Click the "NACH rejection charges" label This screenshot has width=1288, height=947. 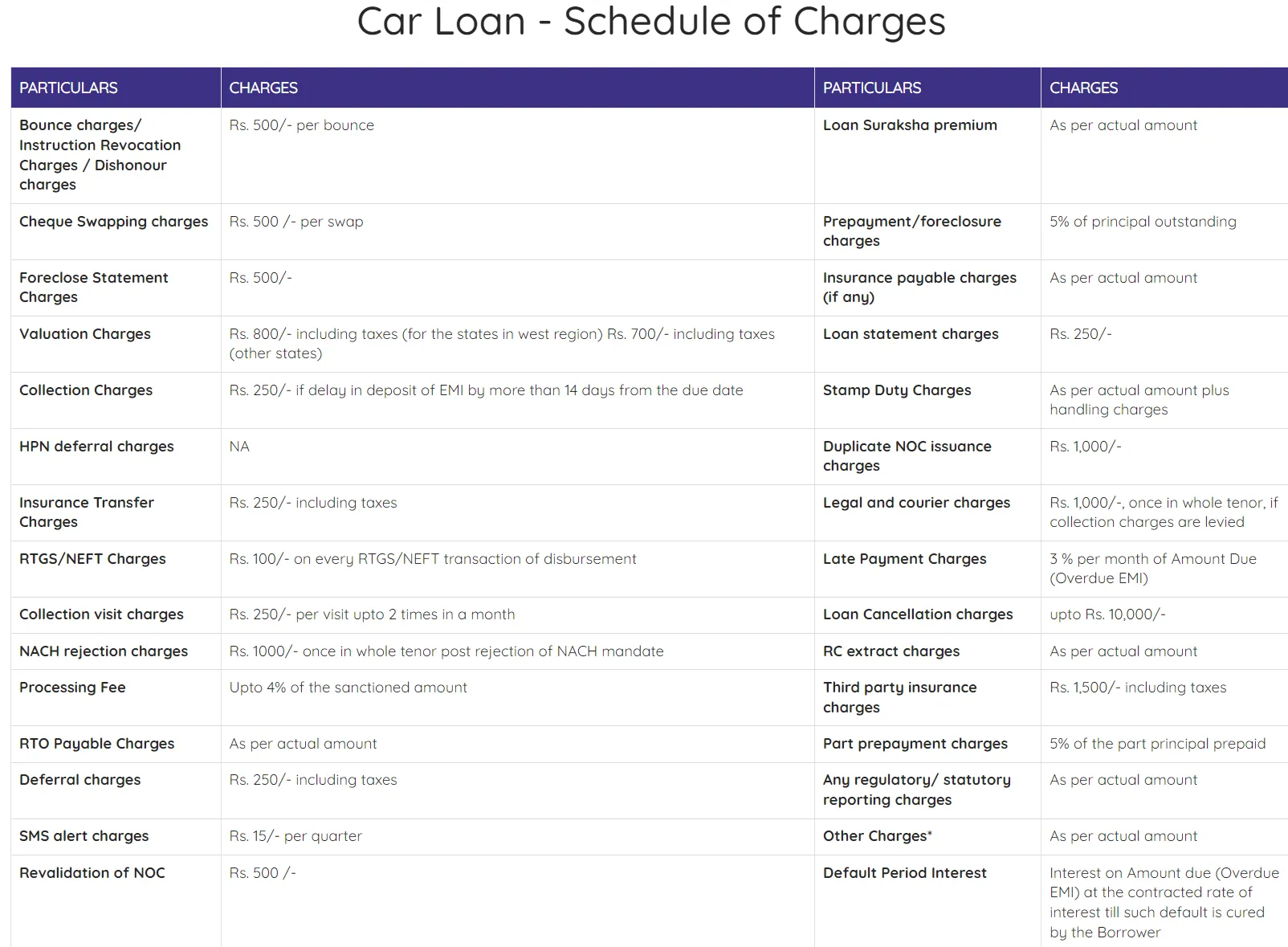(x=104, y=651)
